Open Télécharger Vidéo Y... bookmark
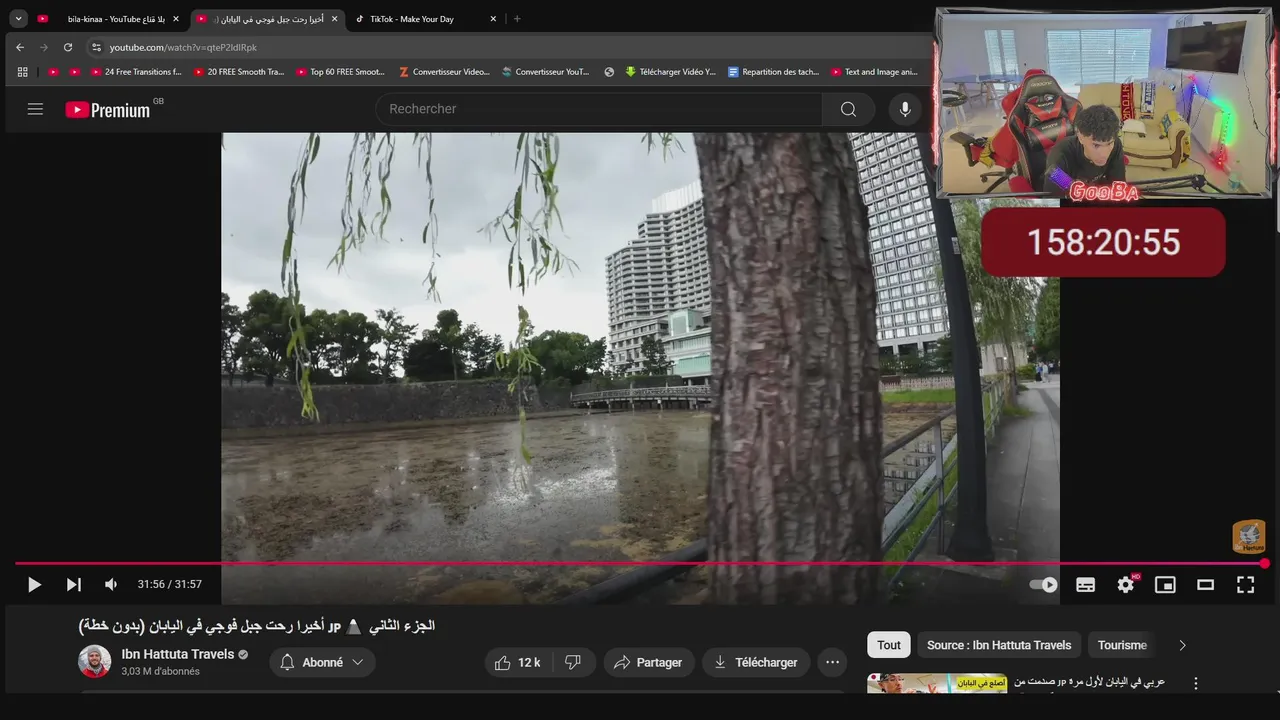Screen dimensions: 1280x720 tap(670, 72)
